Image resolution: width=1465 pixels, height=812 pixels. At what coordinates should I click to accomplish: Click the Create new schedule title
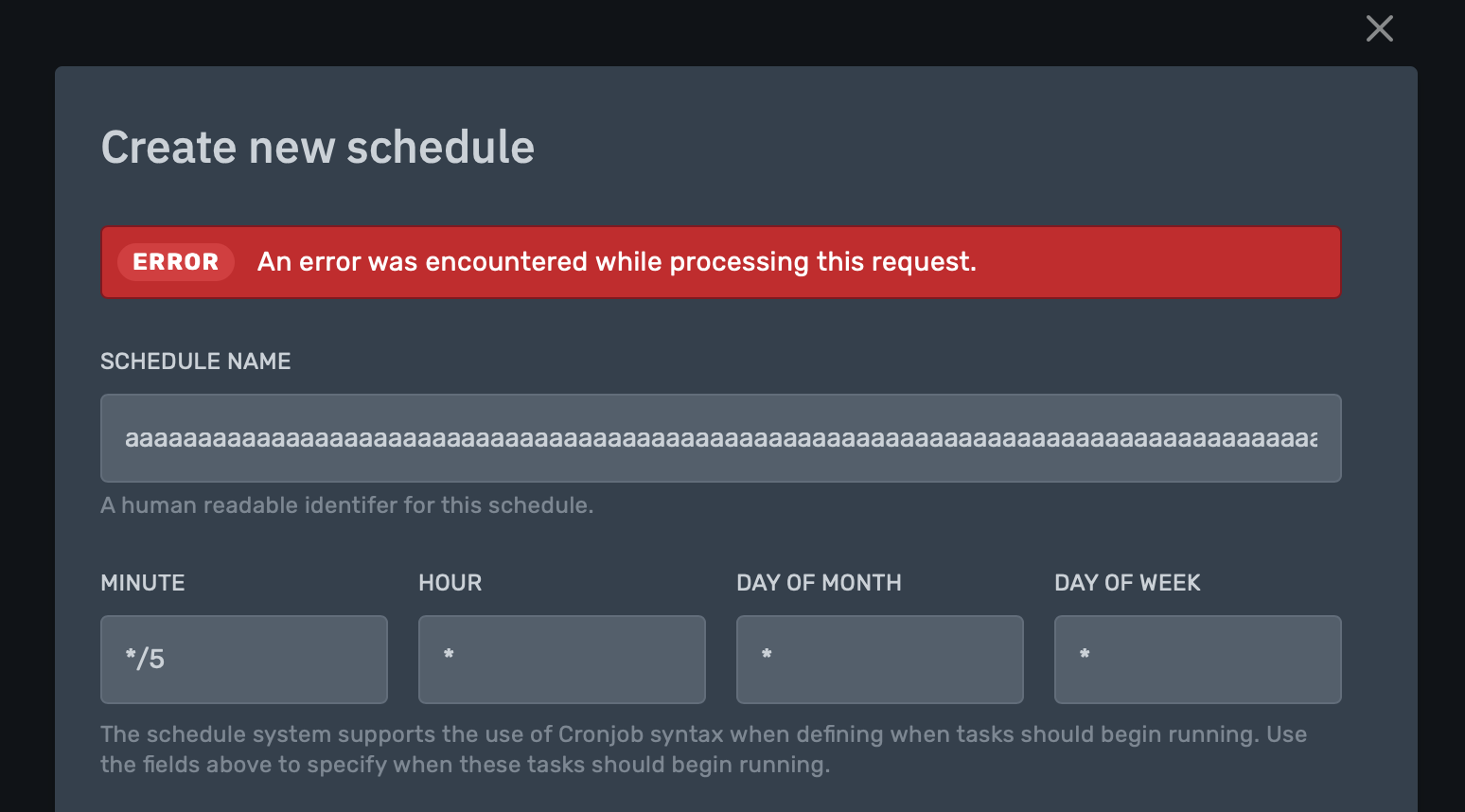pos(318,147)
